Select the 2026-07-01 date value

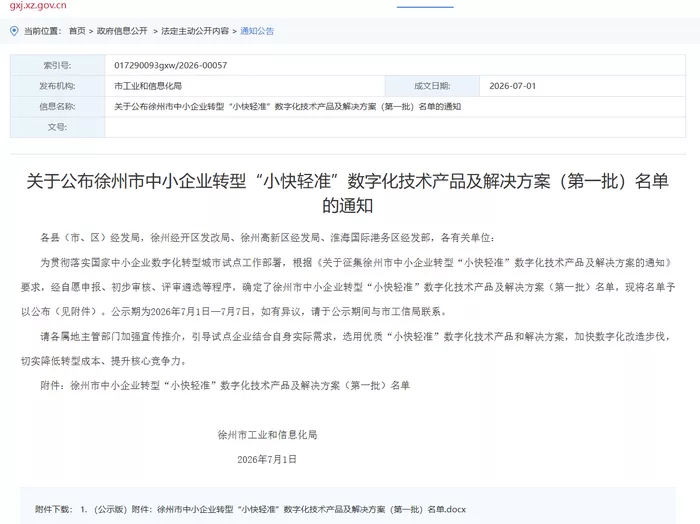[x=512, y=86]
